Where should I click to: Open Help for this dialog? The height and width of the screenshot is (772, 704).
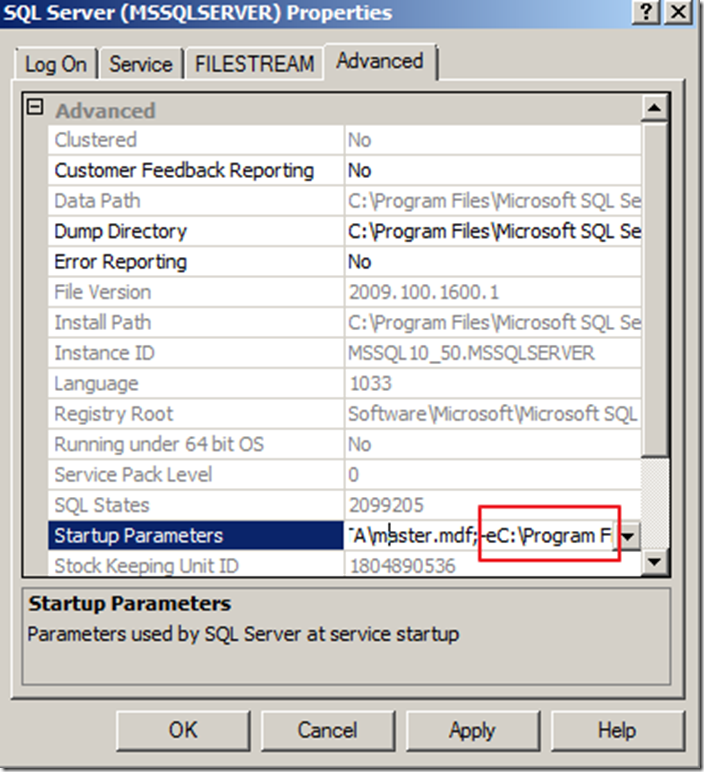[617, 730]
